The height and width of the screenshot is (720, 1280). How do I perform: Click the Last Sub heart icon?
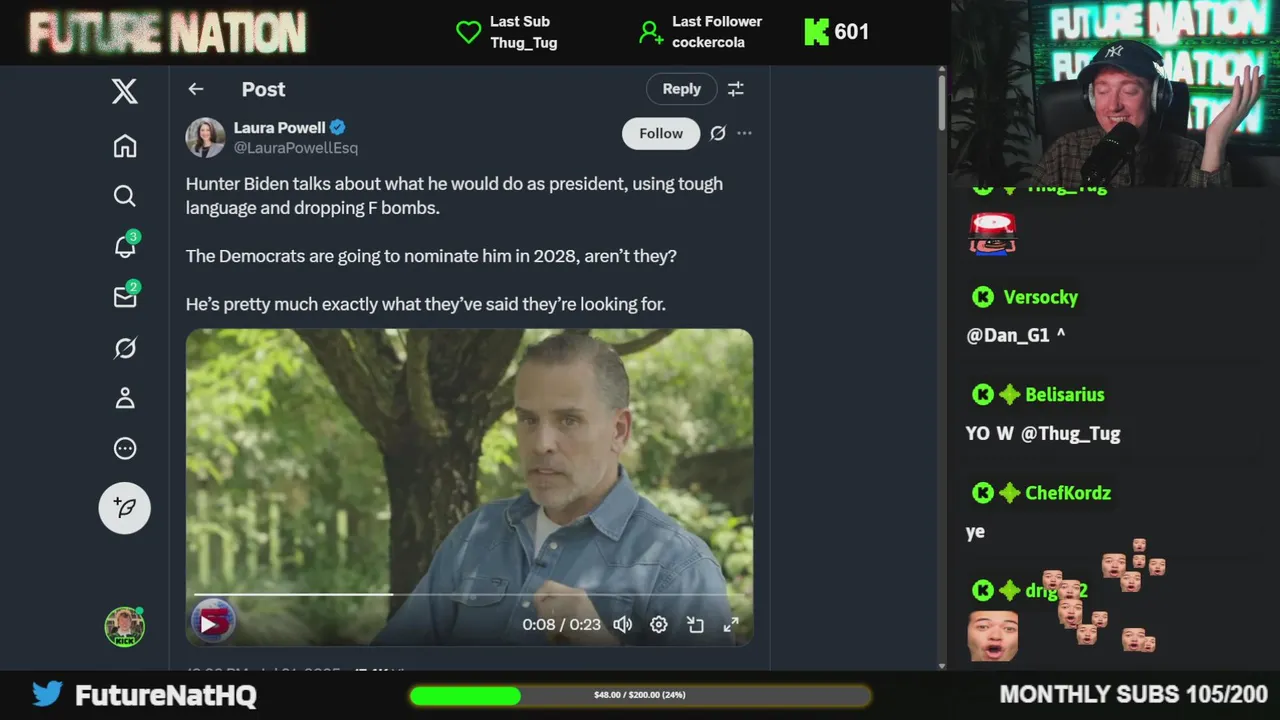(x=468, y=32)
